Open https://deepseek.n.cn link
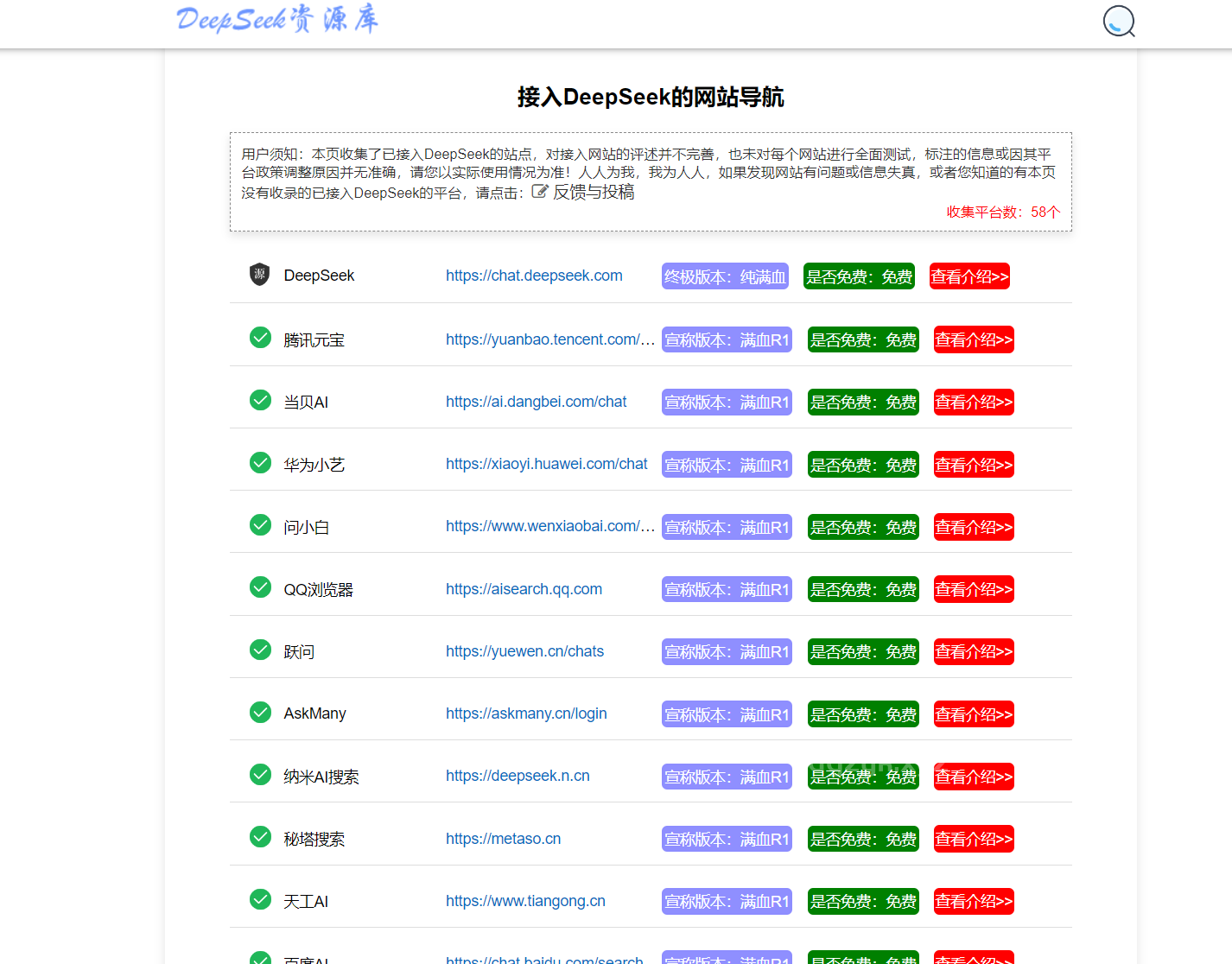1232x964 pixels. coord(518,776)
